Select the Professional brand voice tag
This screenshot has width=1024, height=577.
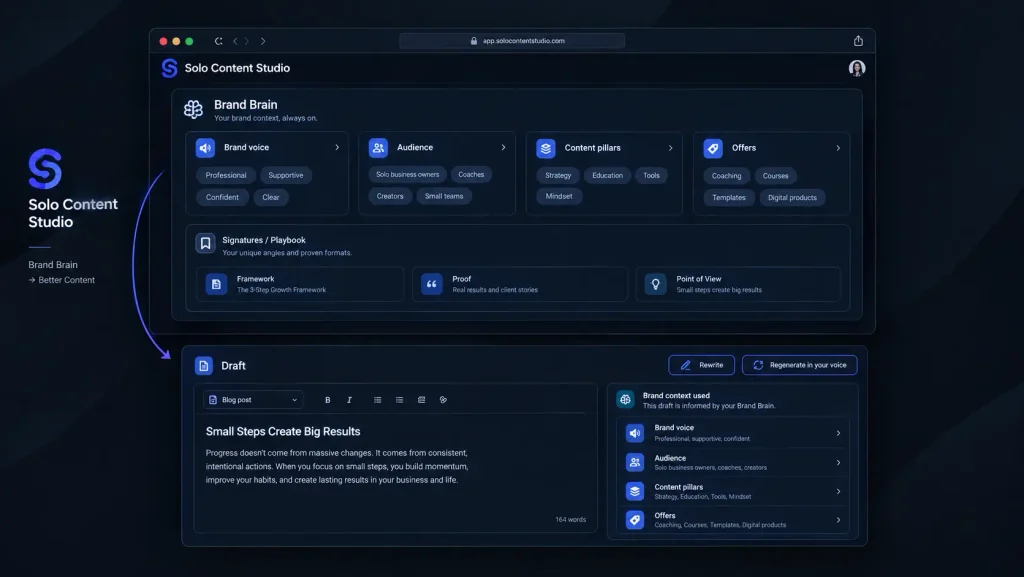coord(226,176)
